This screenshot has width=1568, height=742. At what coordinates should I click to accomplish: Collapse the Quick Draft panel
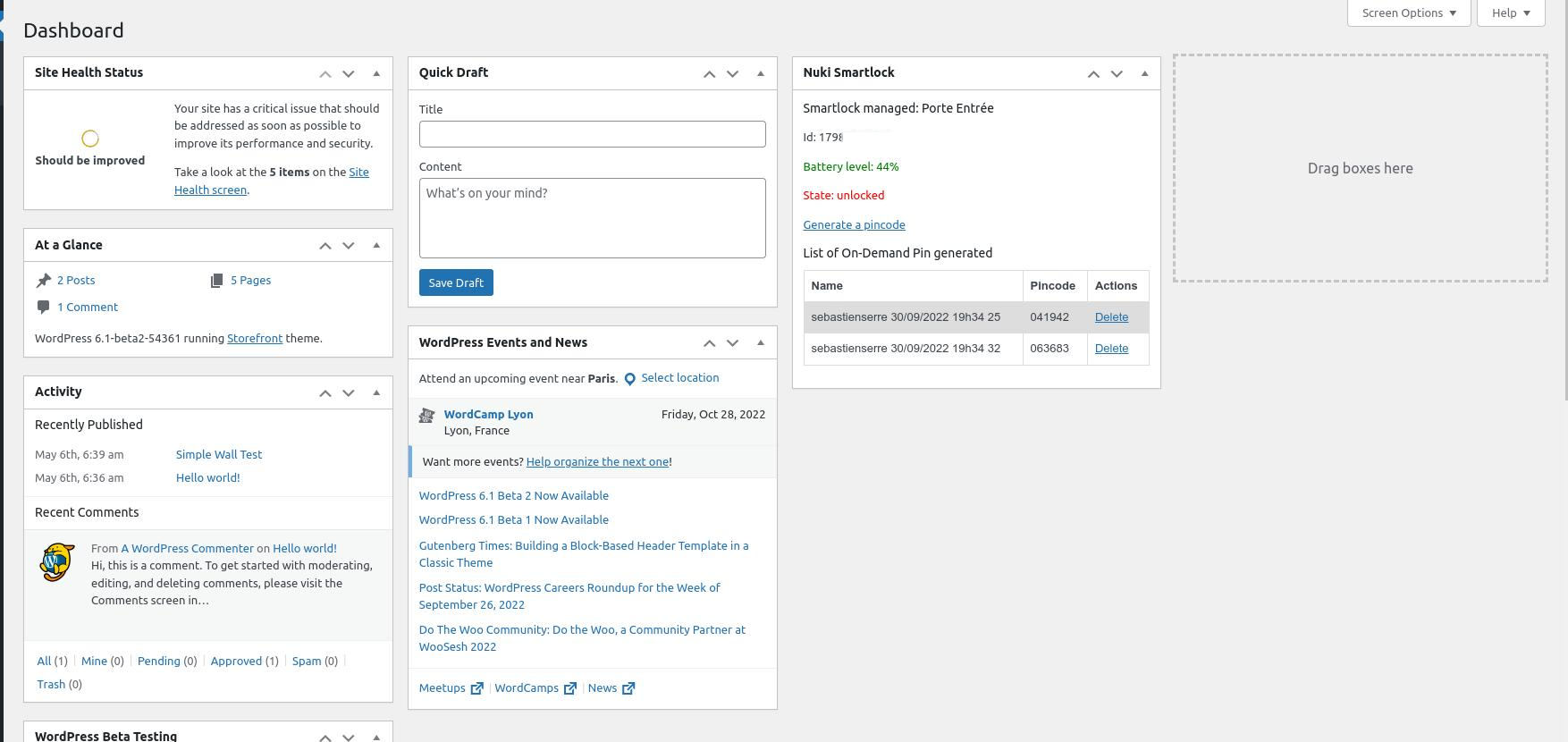click(x=761, y=73)
